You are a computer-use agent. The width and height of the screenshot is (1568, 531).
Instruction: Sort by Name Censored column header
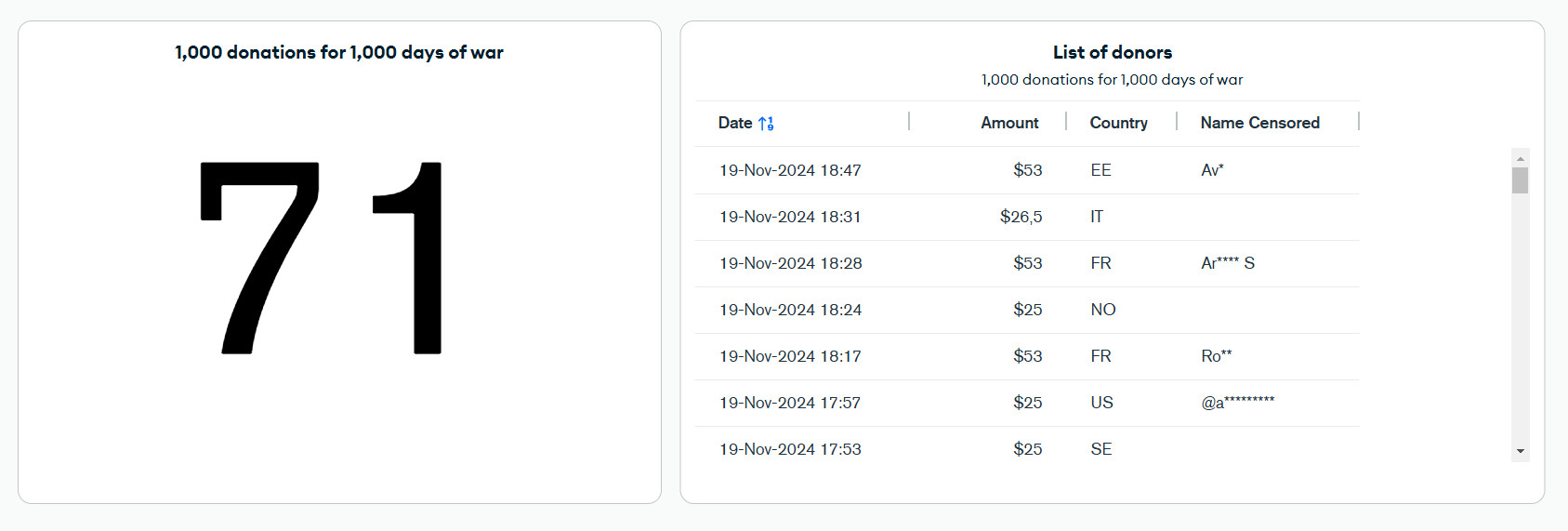point(1259,123)
